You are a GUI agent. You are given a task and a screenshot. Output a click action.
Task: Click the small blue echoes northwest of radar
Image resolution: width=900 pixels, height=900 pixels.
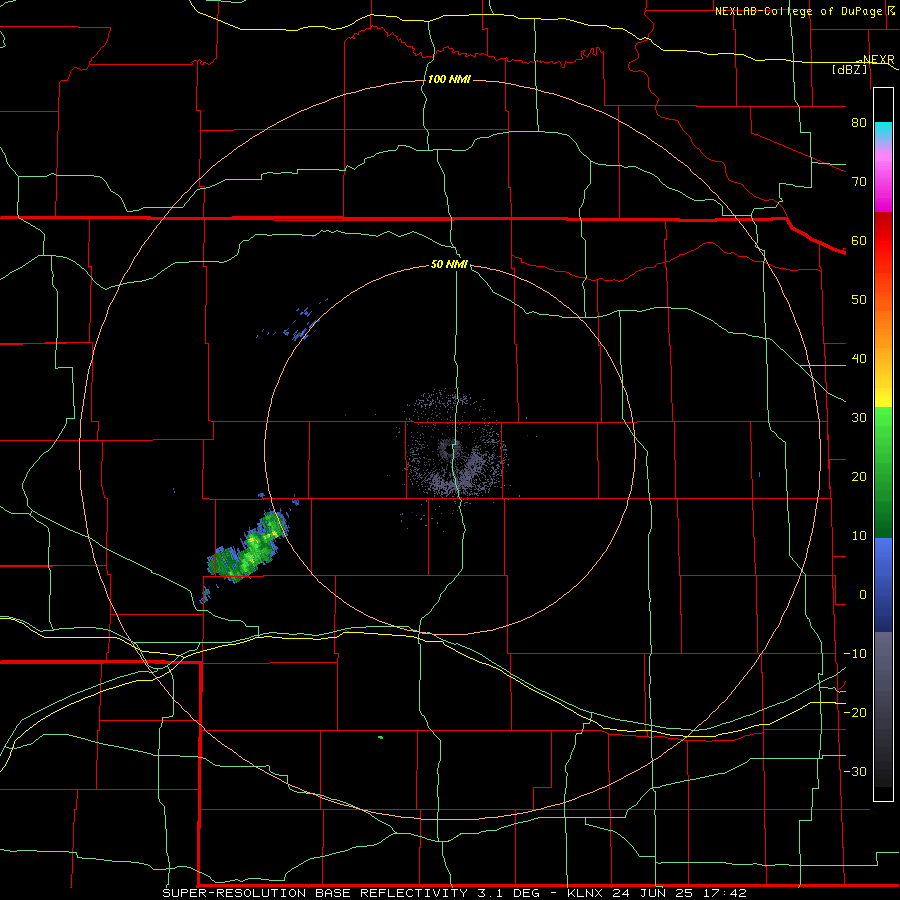tap(297, 325)
